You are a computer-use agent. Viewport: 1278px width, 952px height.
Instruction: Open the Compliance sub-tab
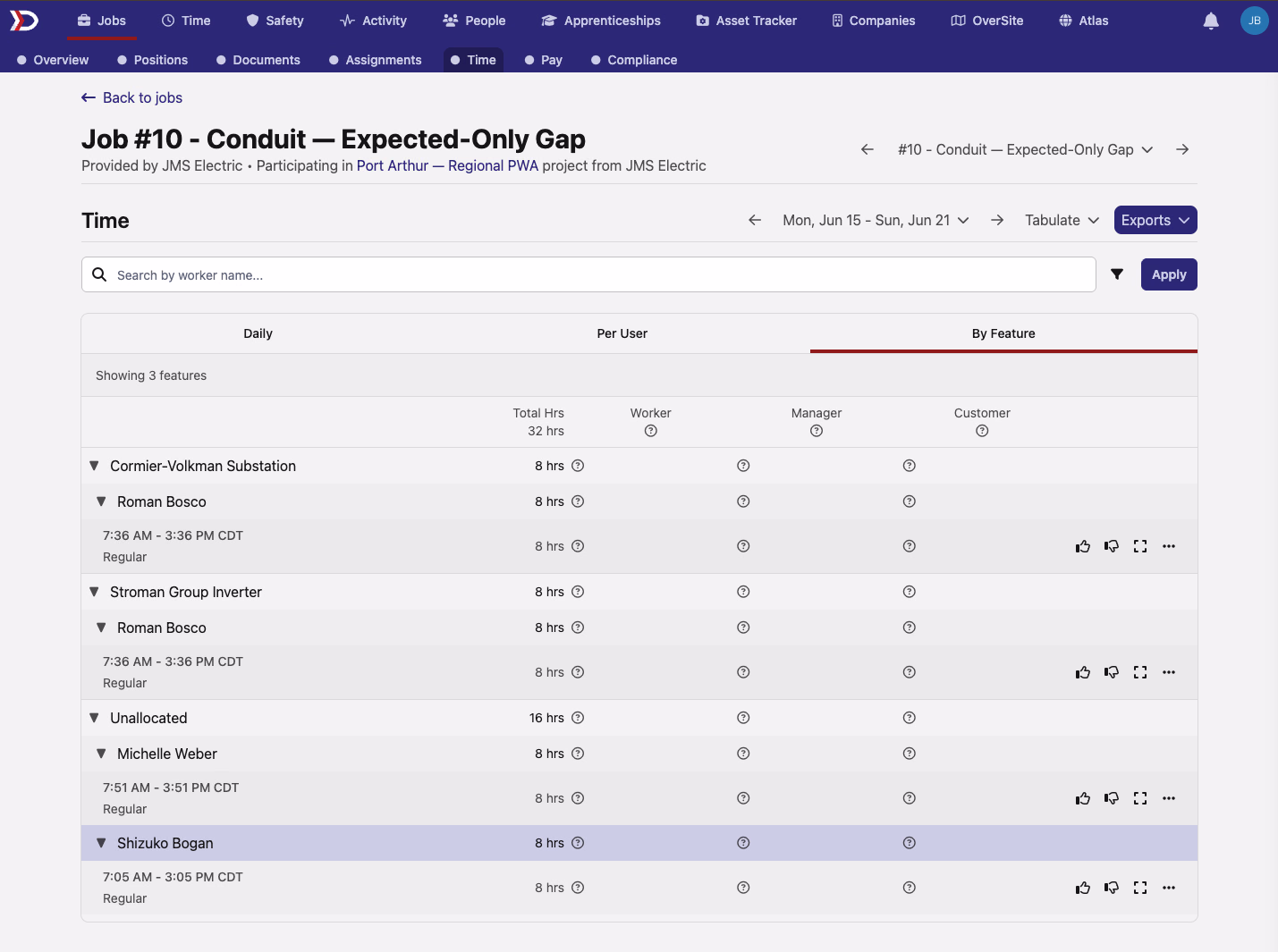click(x=634, y=60)
